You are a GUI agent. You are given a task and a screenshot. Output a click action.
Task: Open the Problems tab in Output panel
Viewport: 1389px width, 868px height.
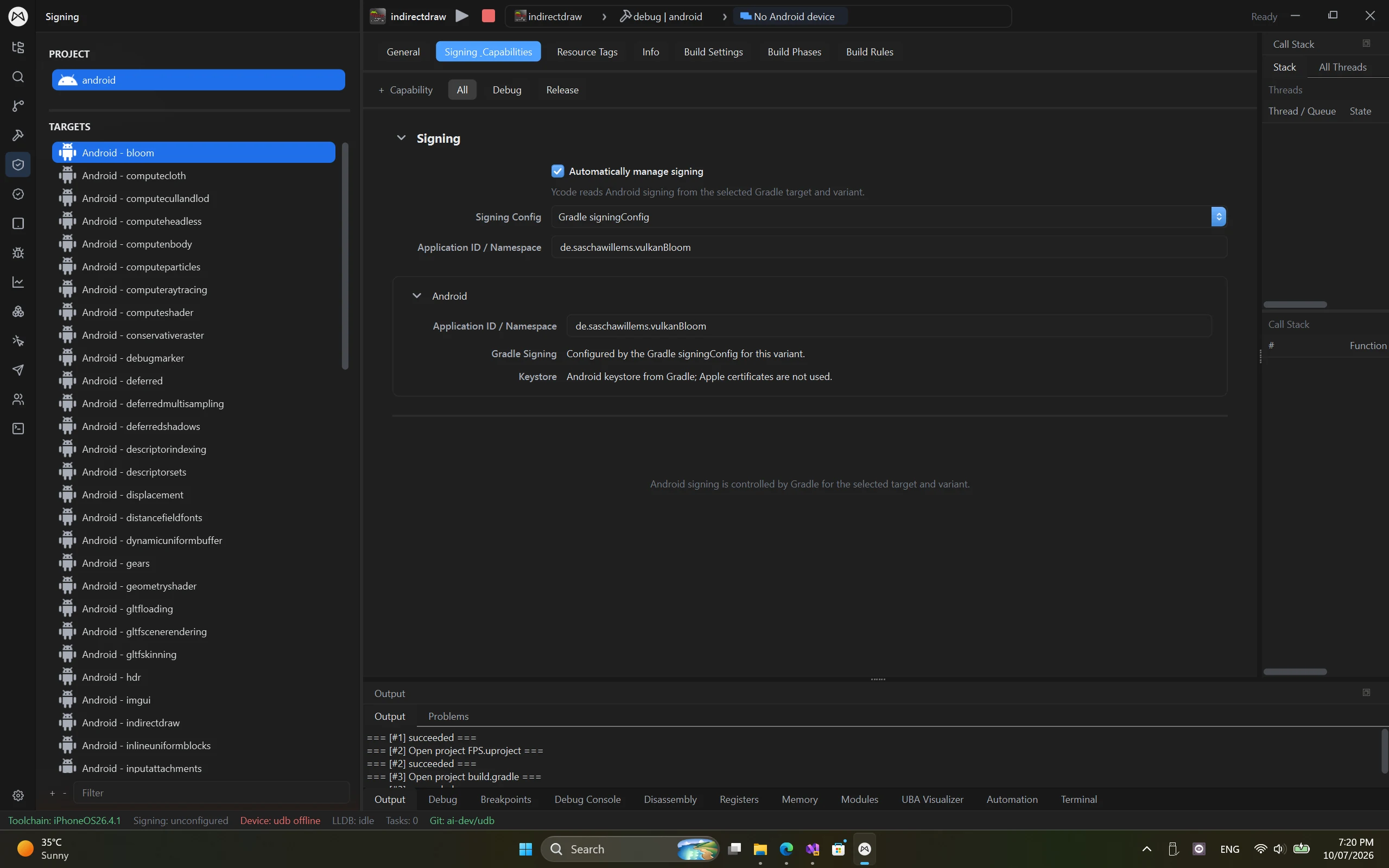pyautogui.click(x=448, y=717)
